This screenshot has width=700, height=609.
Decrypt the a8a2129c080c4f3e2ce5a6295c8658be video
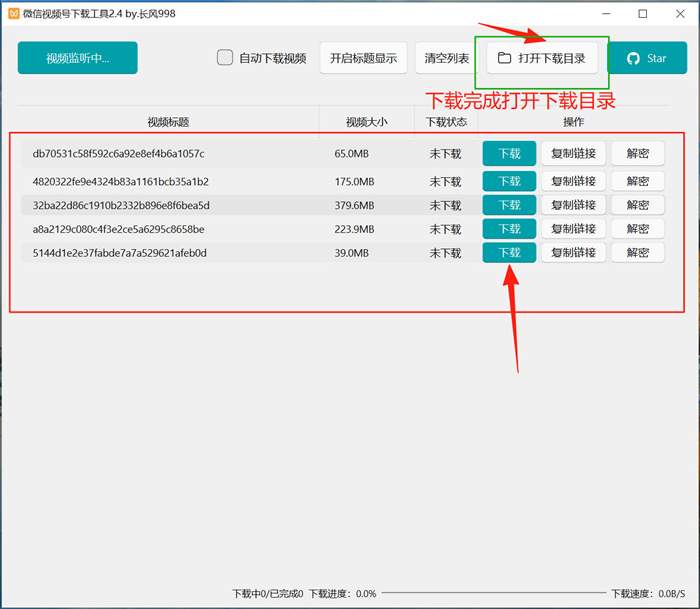[x=638, y=229]
